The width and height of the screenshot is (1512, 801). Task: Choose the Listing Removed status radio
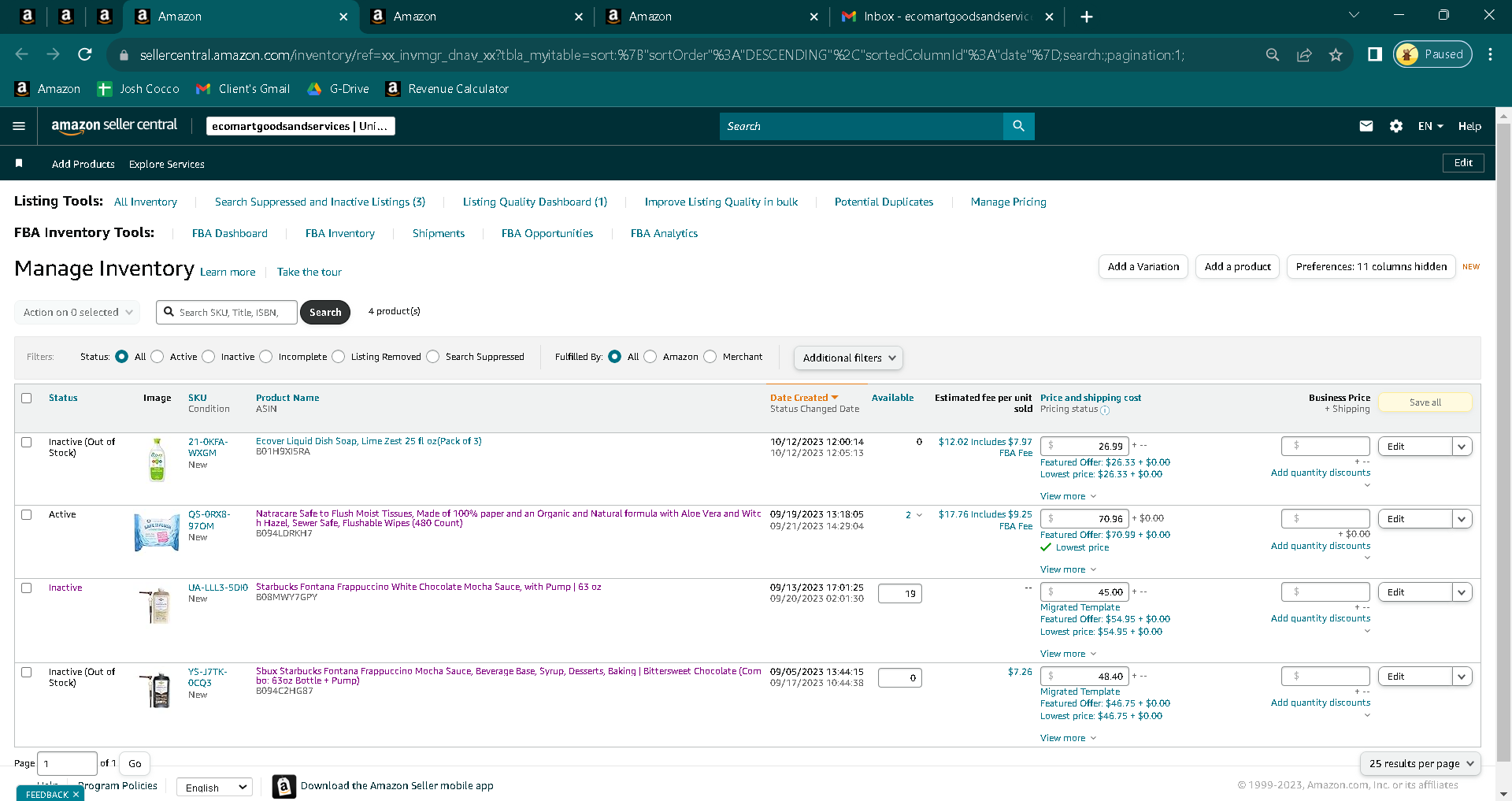coord(339,357)
